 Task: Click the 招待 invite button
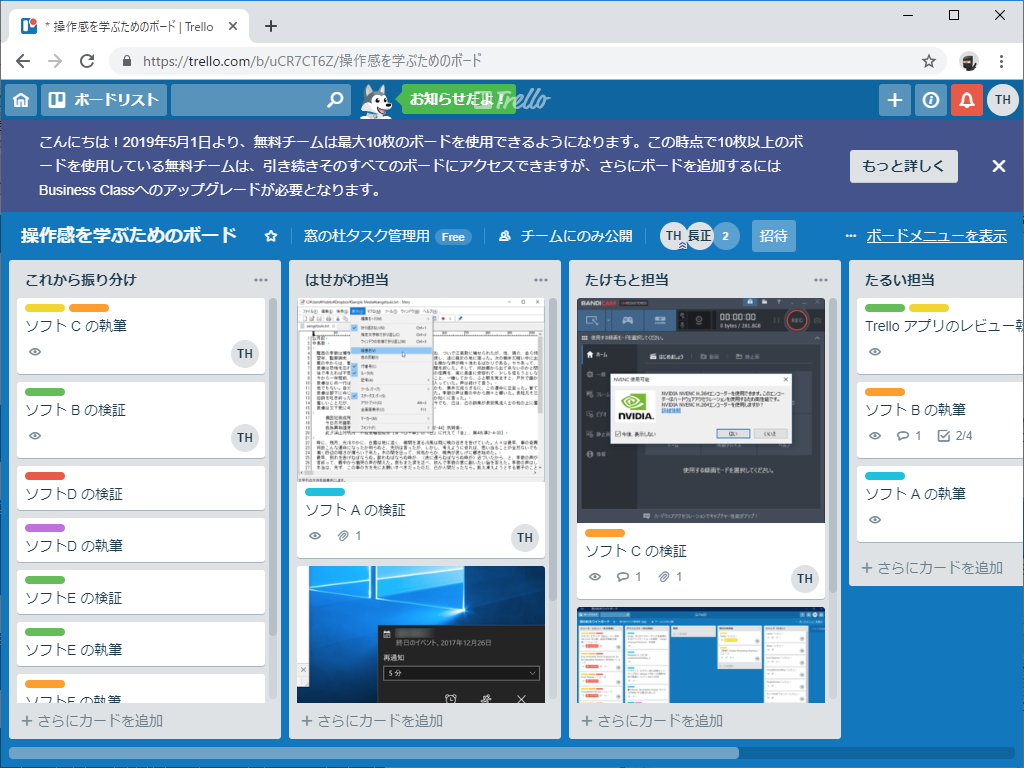point(772,235)
